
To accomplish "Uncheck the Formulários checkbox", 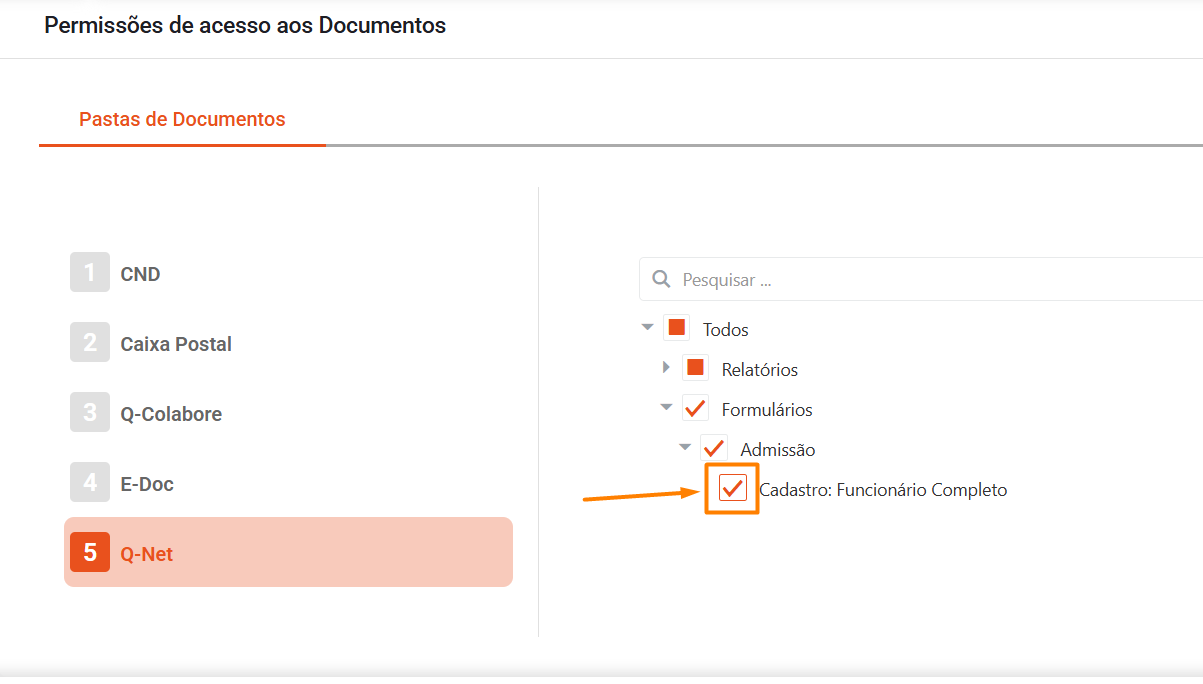I will 695,409.
